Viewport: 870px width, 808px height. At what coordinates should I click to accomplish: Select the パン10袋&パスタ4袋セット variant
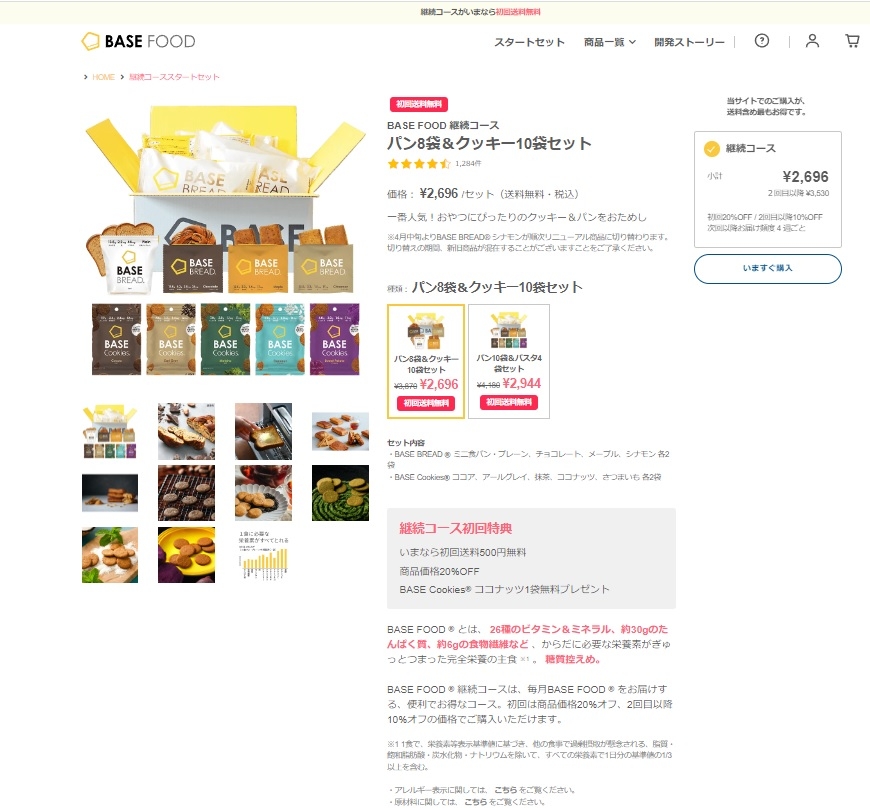(x=509, y=361)
